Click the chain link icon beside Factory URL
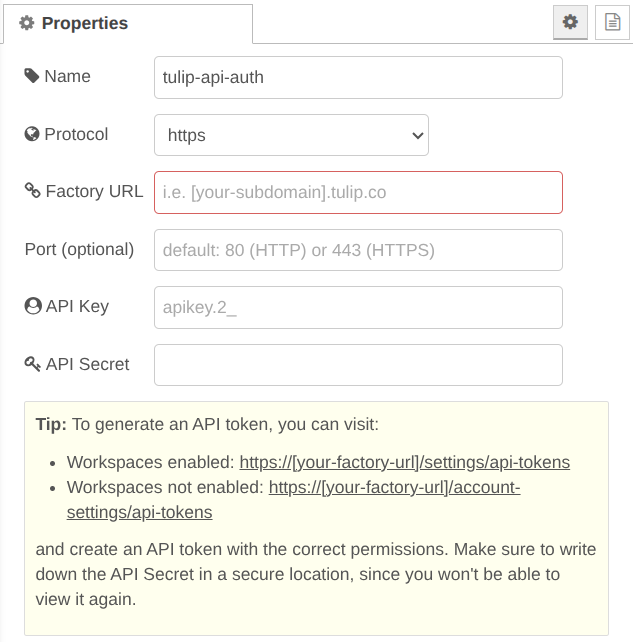The height and width of the screenshot is (642, 633). tap(32, 190)
